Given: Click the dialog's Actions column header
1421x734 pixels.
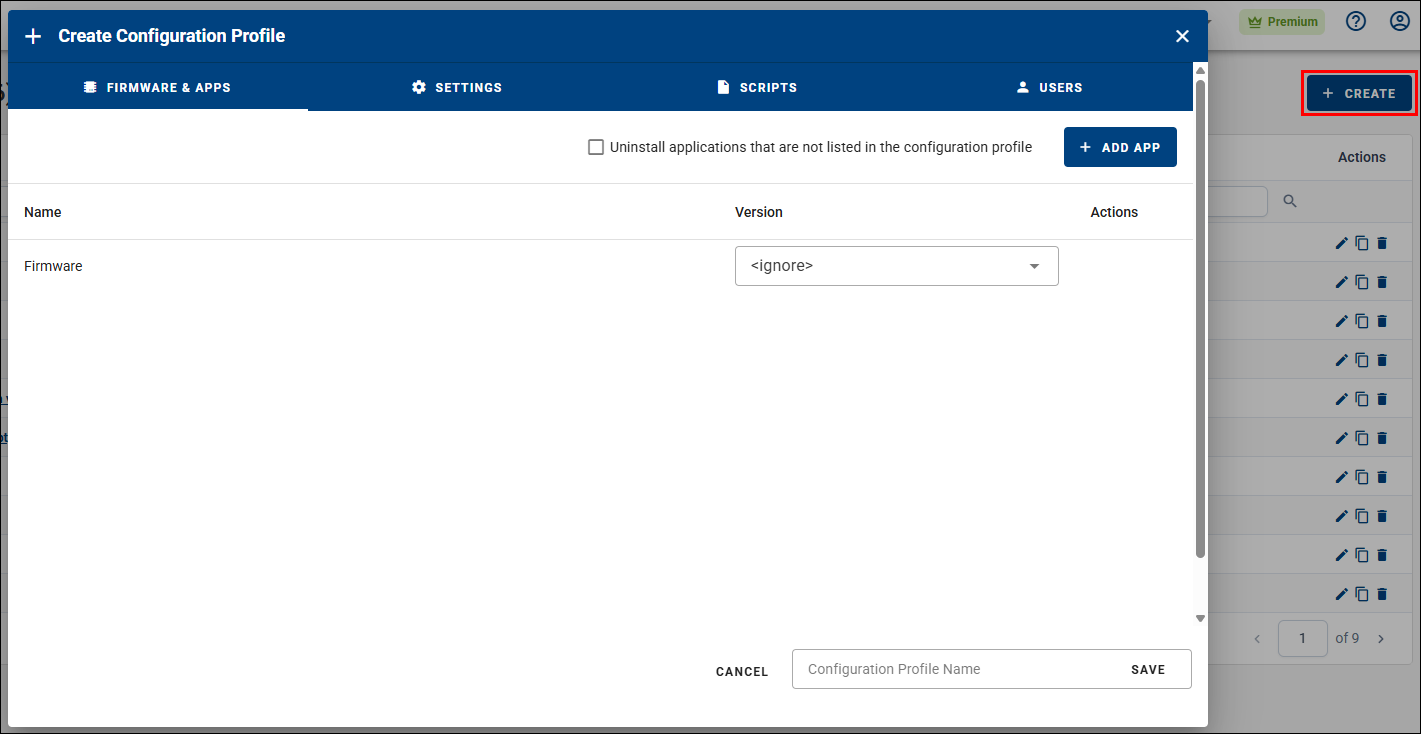Looking at the screenshot, I should pyautogui.click(x=1114, y=212).
